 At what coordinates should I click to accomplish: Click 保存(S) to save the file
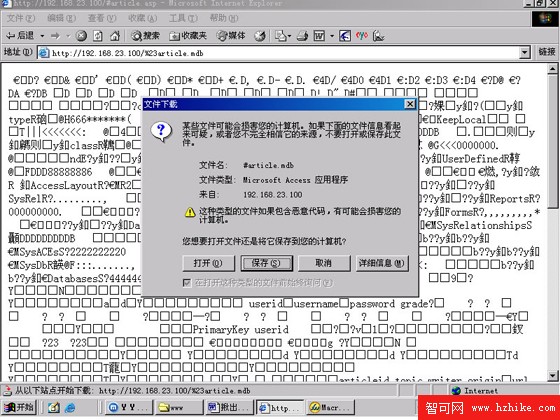[x=266, y=263]
